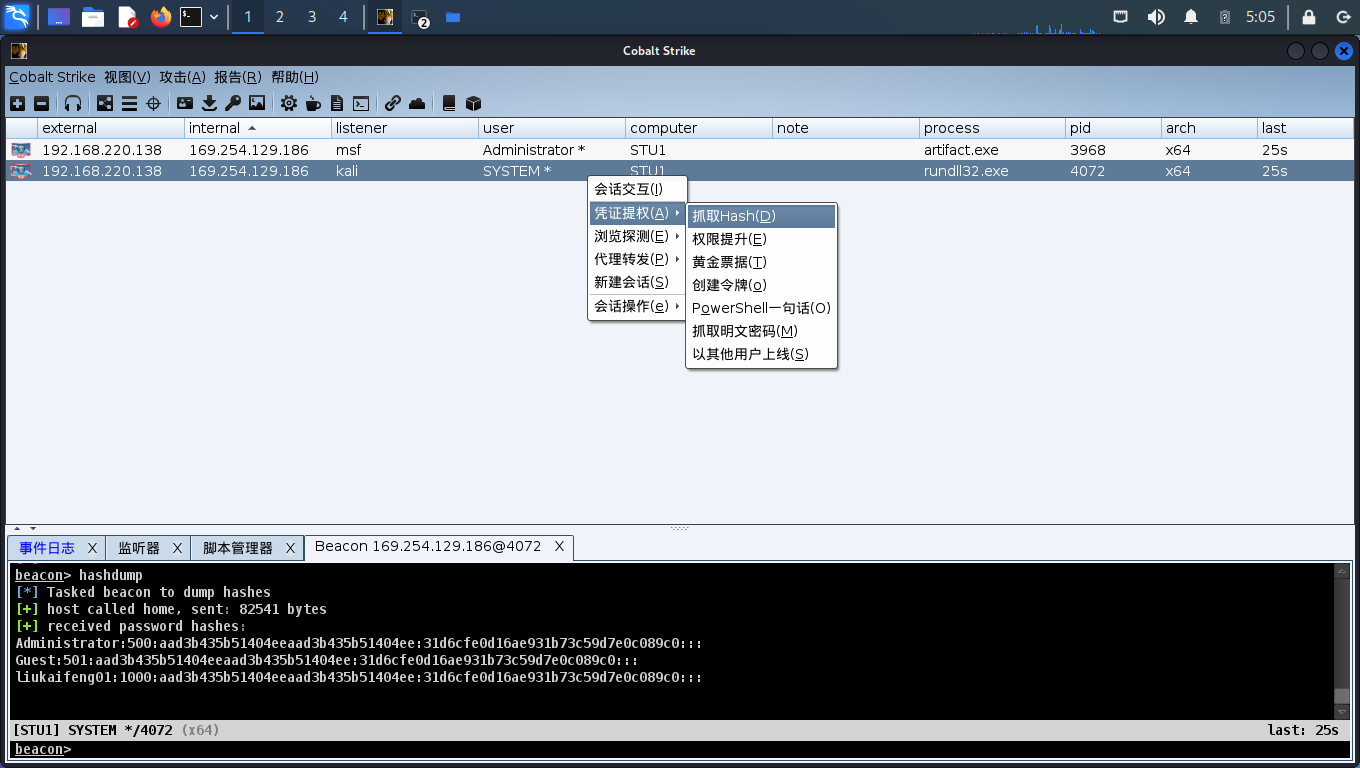Select 抓取Hash(D) menu item

(x=761, y=216)
